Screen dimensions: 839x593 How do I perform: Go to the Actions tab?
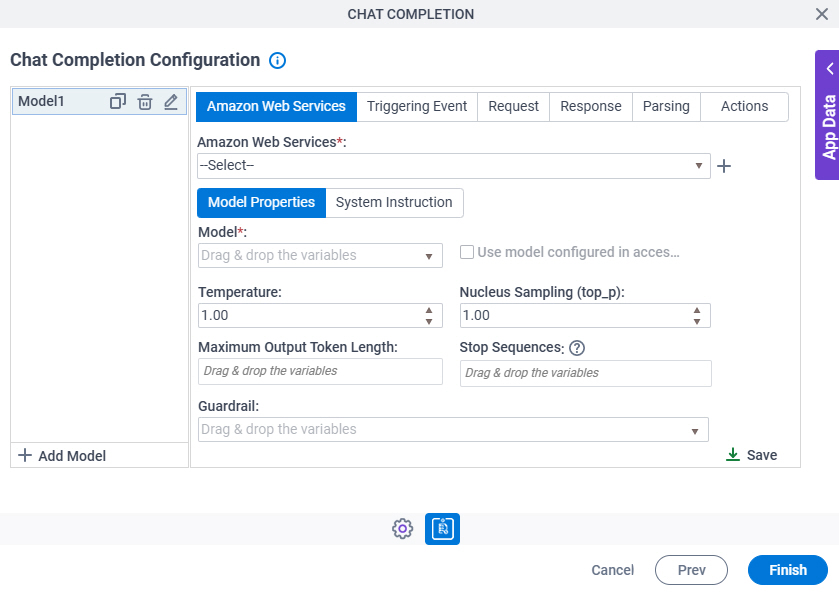coord(744,107)
